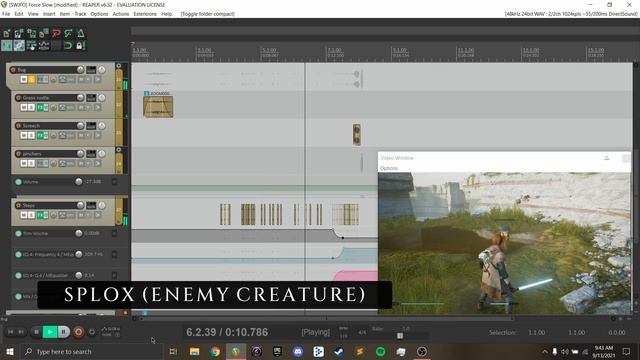Arm record on the Bug track
This screenshot has height=360, width=640.
pyautogui.click(x=13, y=70)
